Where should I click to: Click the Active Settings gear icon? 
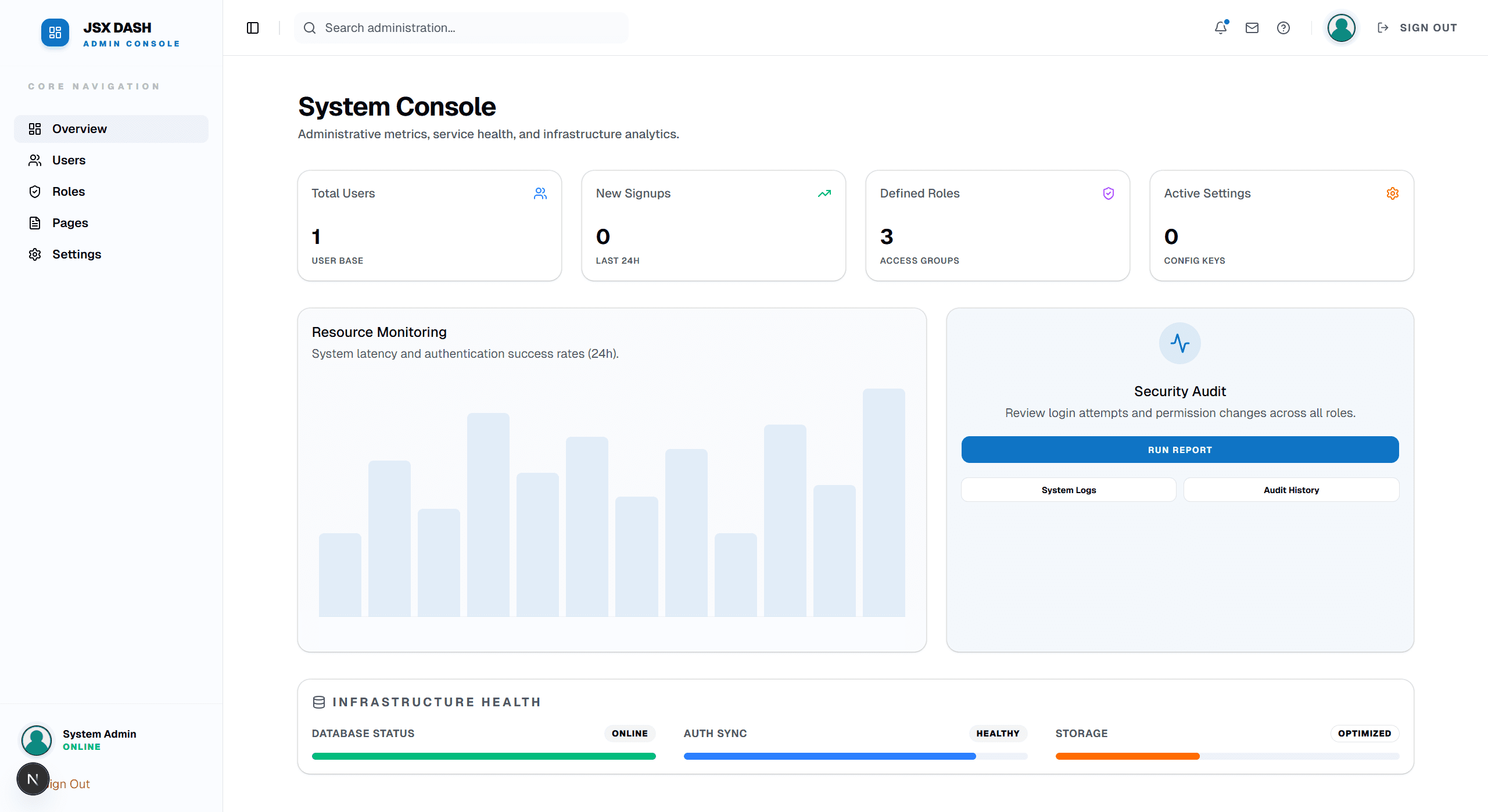point(1393,193)
